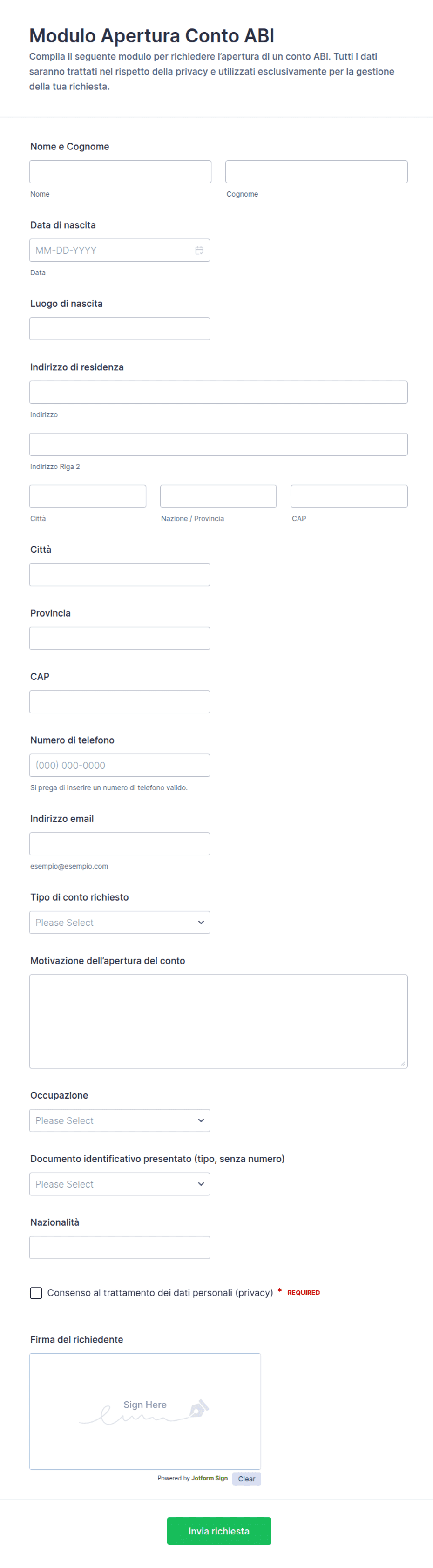
Task: Expand Tipo di conto richiesto dropdown
Action: click(120, 922)
